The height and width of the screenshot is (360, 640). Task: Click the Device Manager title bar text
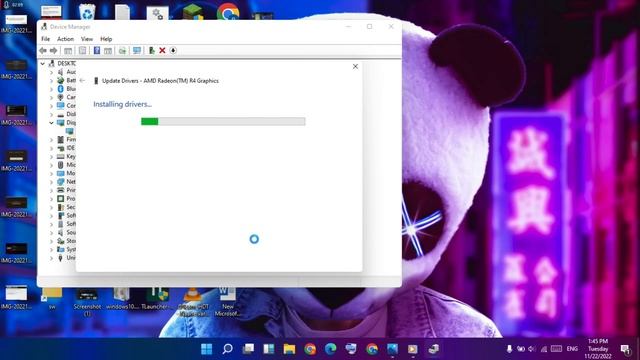70,27
